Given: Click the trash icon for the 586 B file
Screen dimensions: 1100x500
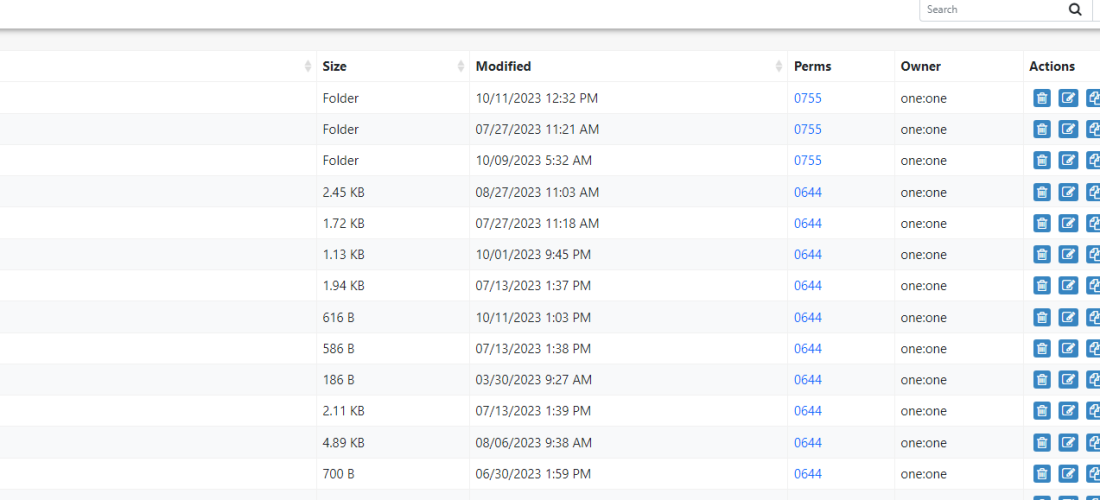Looking at the screenshot, I should click(x=1042, y=348).
